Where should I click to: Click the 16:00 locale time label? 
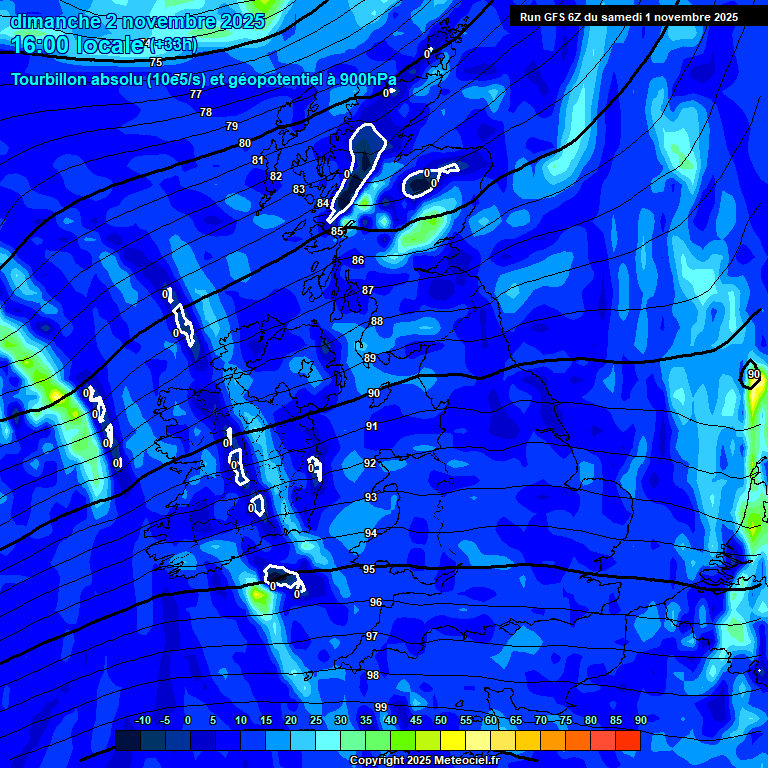tap(76, 44)
